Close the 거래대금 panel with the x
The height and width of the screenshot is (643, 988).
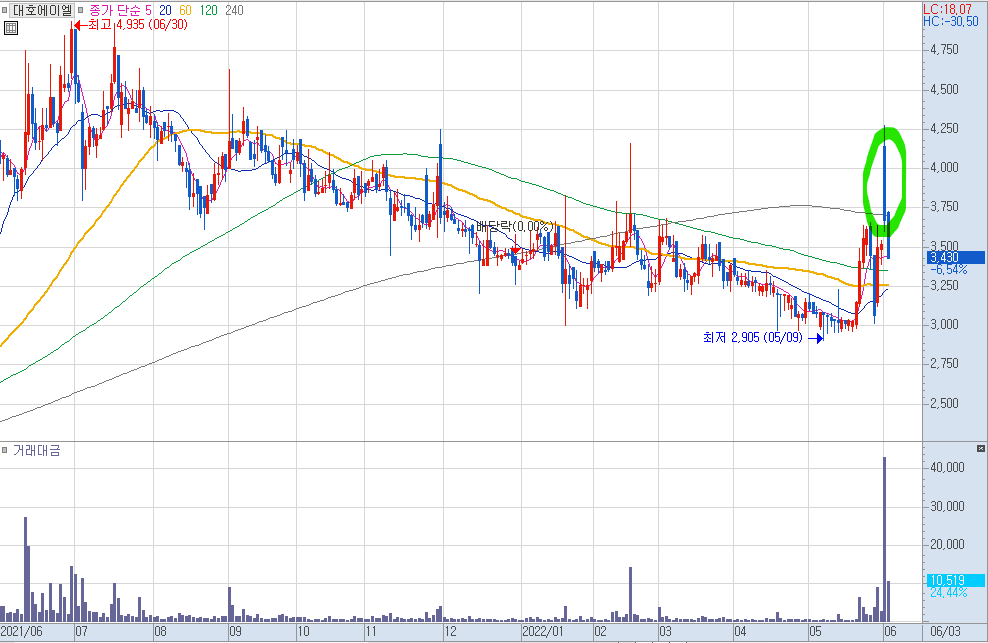coord(980,448)
